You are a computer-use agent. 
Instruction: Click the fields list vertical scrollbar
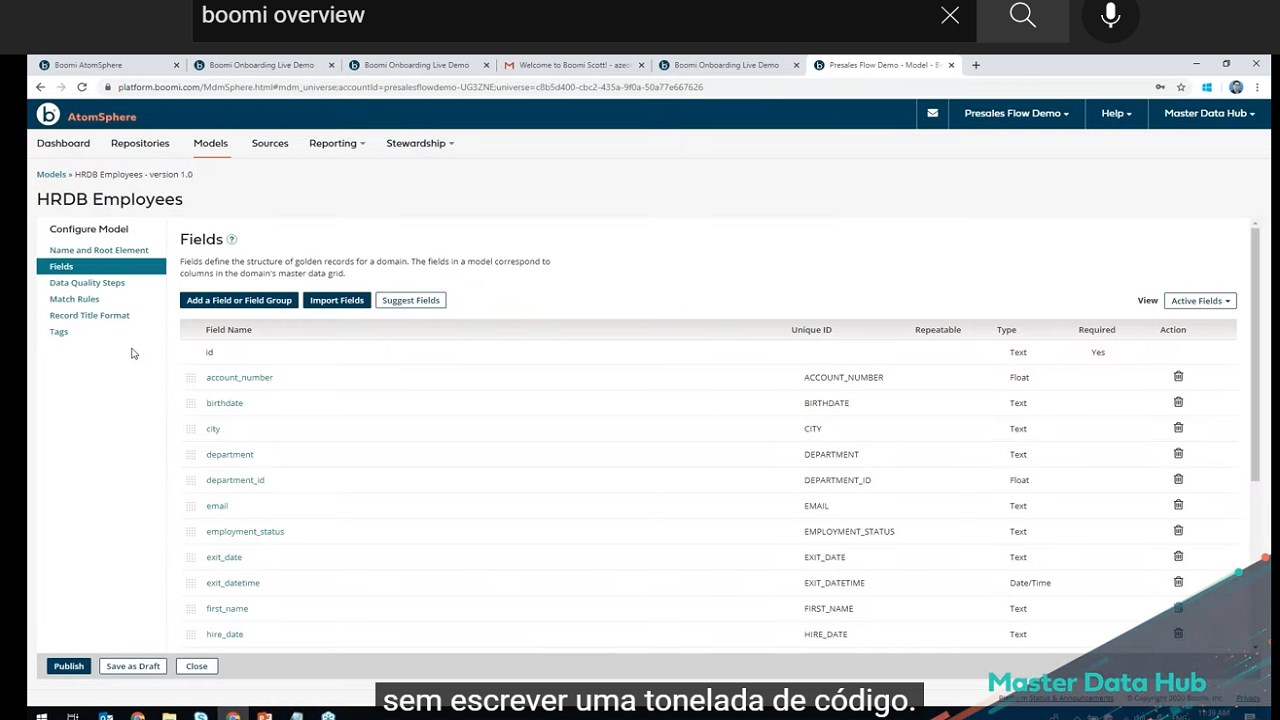1255,355
